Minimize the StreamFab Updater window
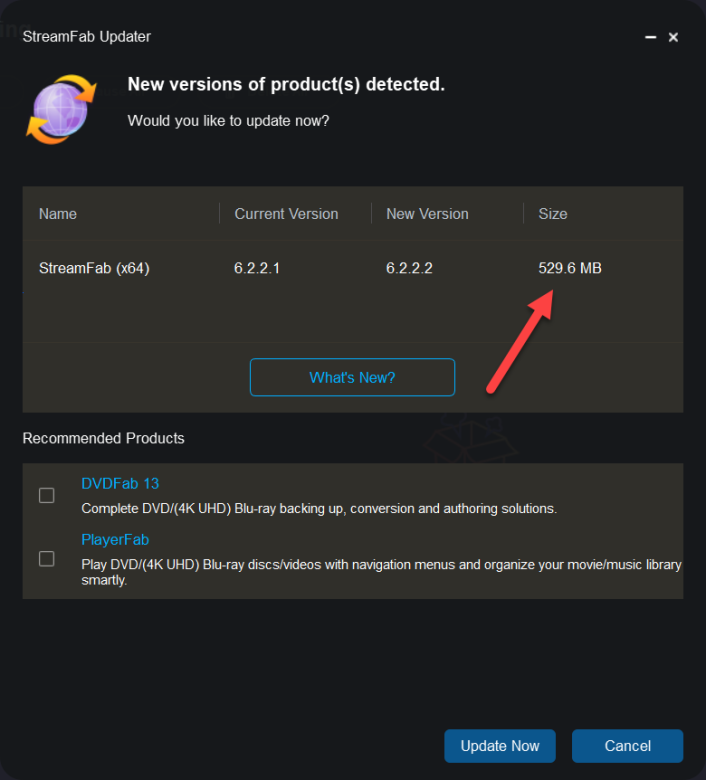The width and height of the screenshot is (706, 780). 651,37
